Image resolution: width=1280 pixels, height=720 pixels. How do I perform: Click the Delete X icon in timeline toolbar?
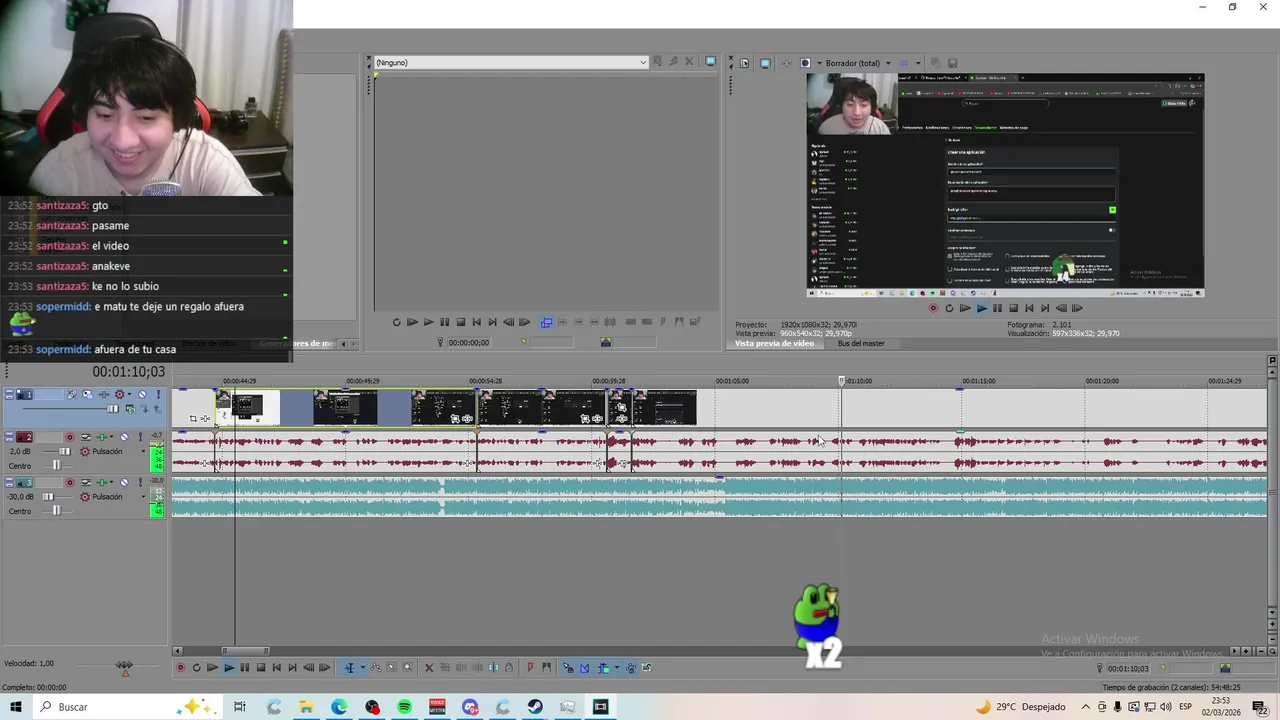pyautogui.click(x=429, y=668)
